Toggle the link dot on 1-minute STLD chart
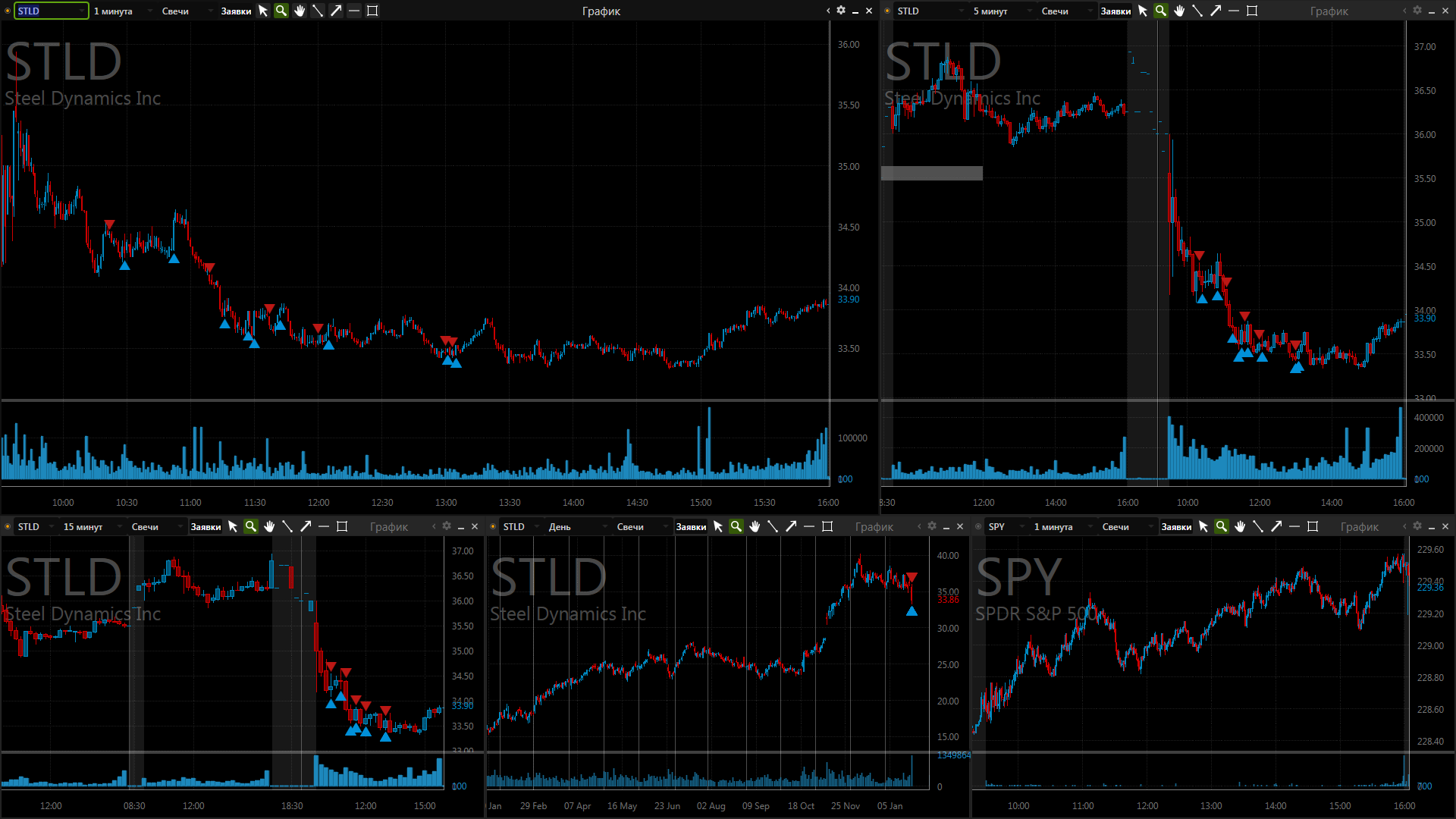Image resolution: width=1456 pixels, height=819 pixels. pyautogui.click(x=8, y=11)
